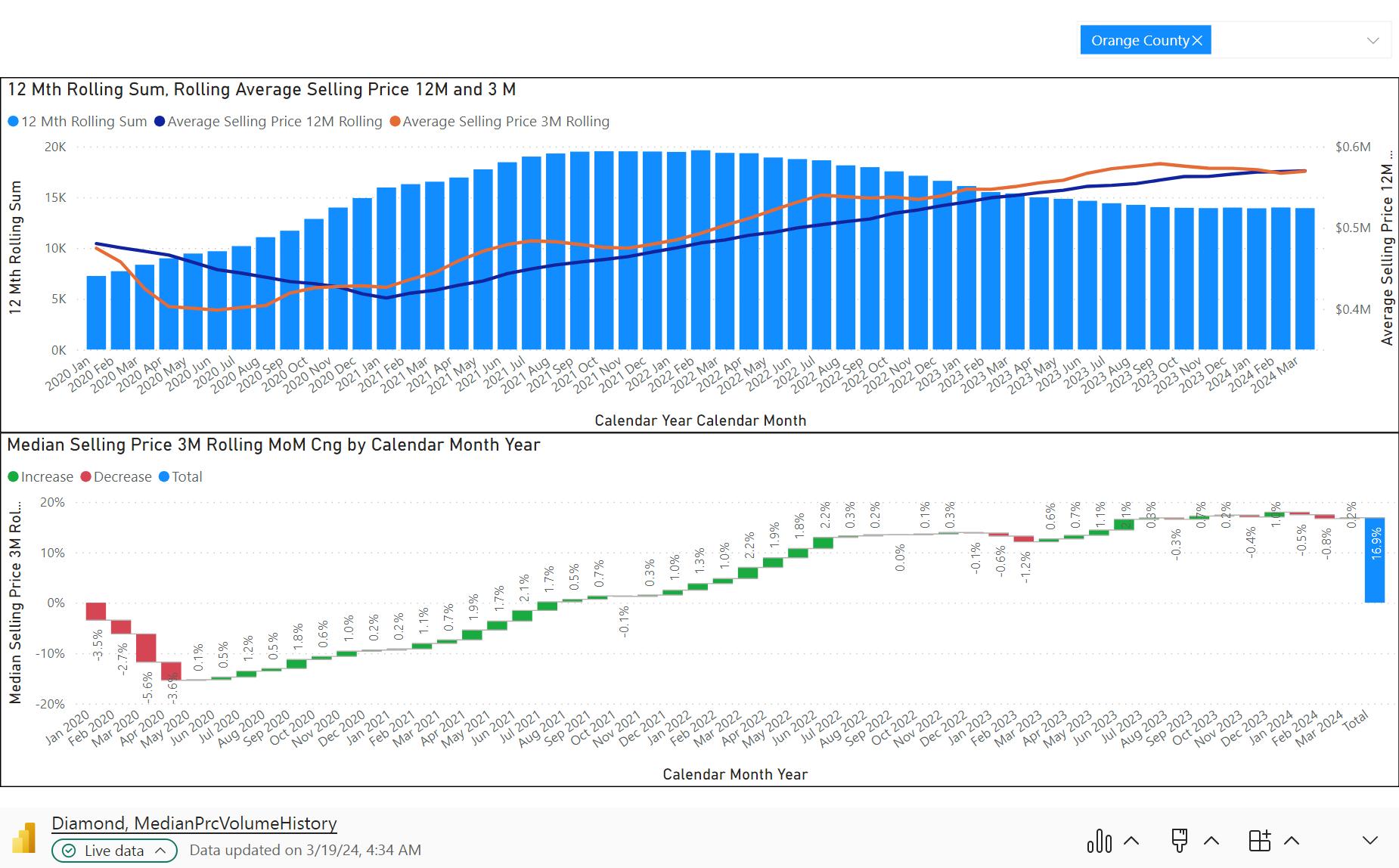This screenshot has height=868, width=1399.
Task: Click the green check icon in Live data
Action: [x=69, y=851]
